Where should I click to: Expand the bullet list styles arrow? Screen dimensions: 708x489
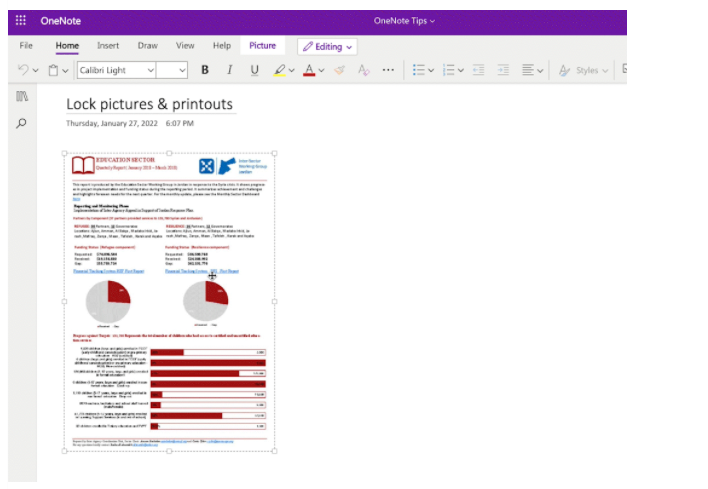tap(431, 70)
